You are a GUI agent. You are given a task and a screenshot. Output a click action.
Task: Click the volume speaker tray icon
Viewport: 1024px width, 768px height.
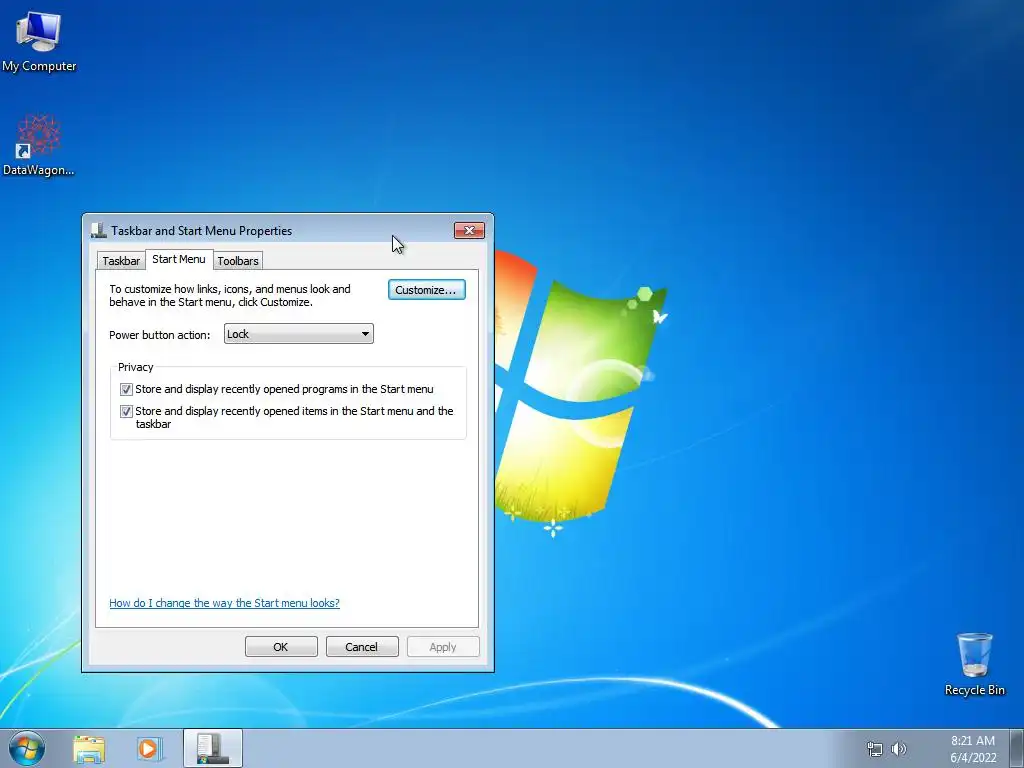(899, 749)
